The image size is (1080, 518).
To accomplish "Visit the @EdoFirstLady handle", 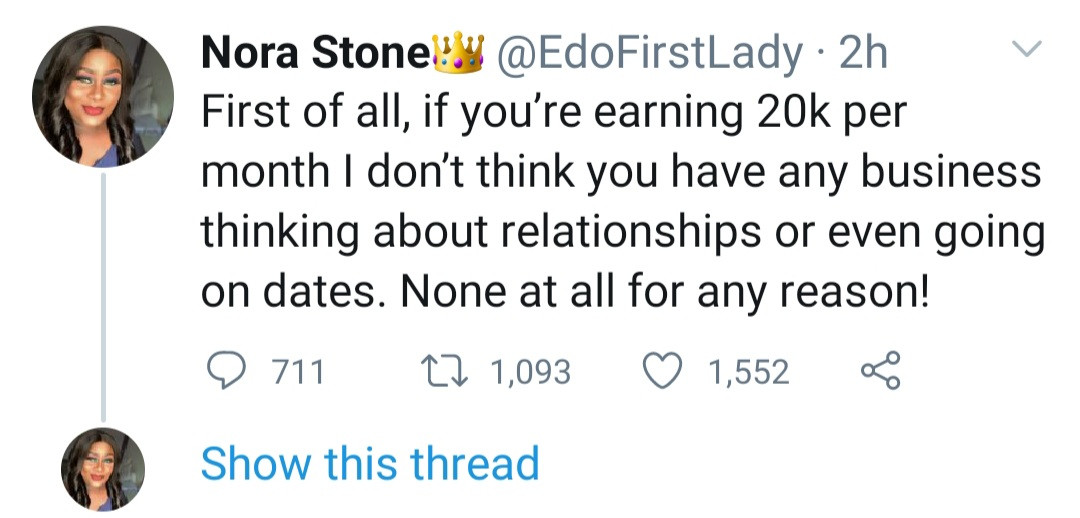I will coord(643,53).
